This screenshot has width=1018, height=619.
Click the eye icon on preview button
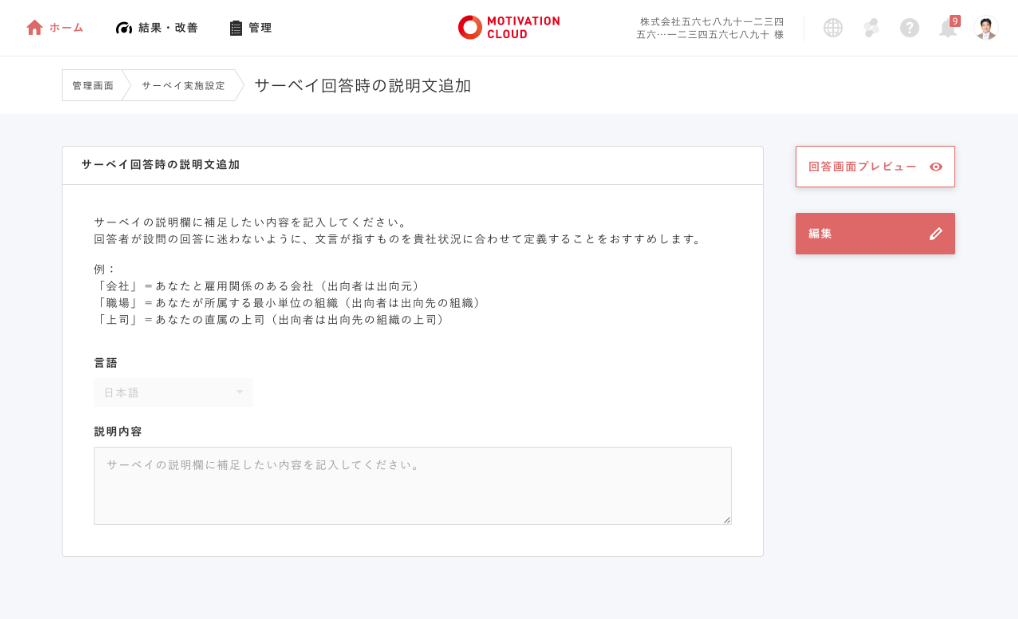935,167
